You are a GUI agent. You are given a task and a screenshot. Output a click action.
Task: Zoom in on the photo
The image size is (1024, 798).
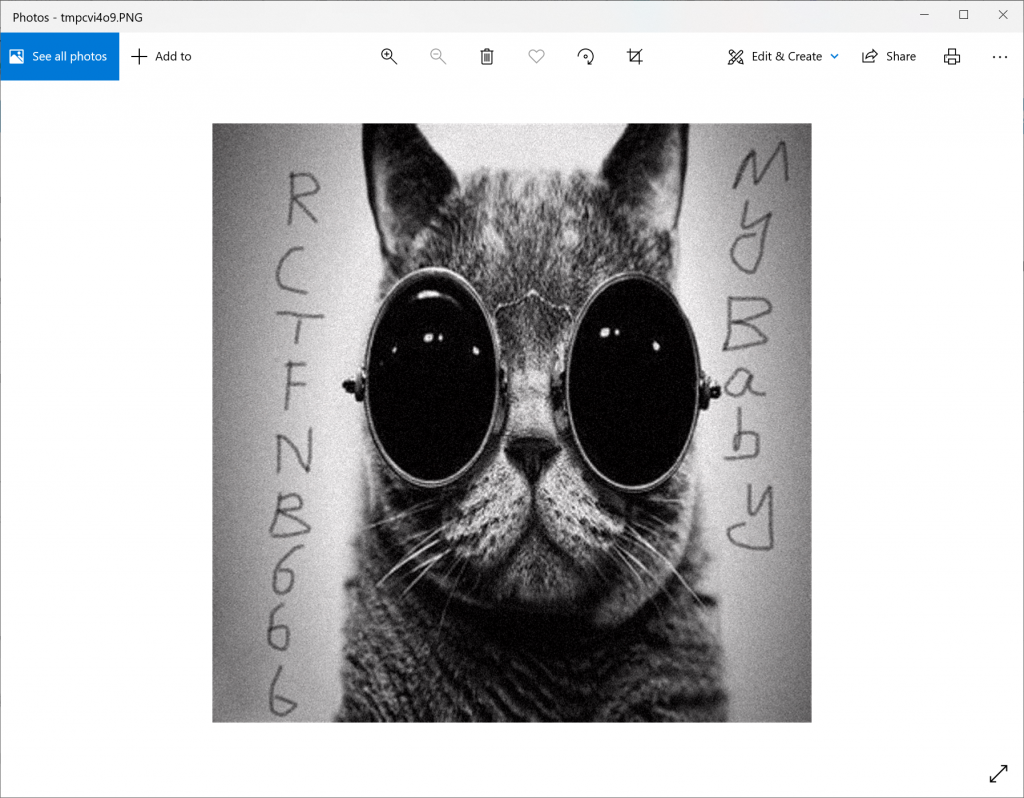(x=389, y=57)
